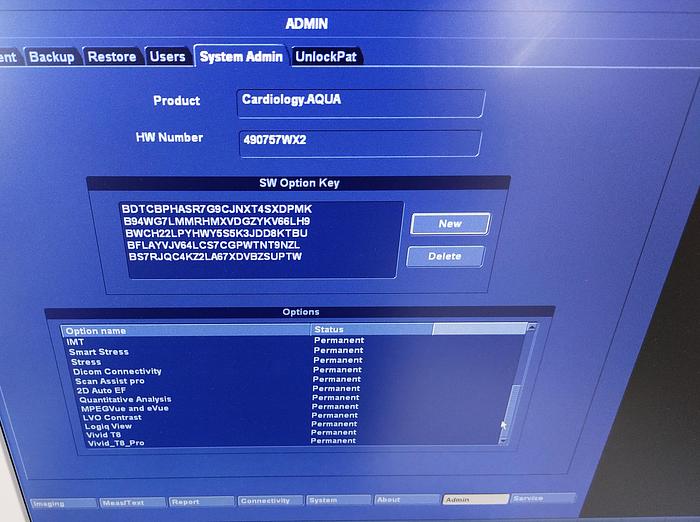
Task: Click the Options list scroll up arrow
Action: click(x=531, y=328)
